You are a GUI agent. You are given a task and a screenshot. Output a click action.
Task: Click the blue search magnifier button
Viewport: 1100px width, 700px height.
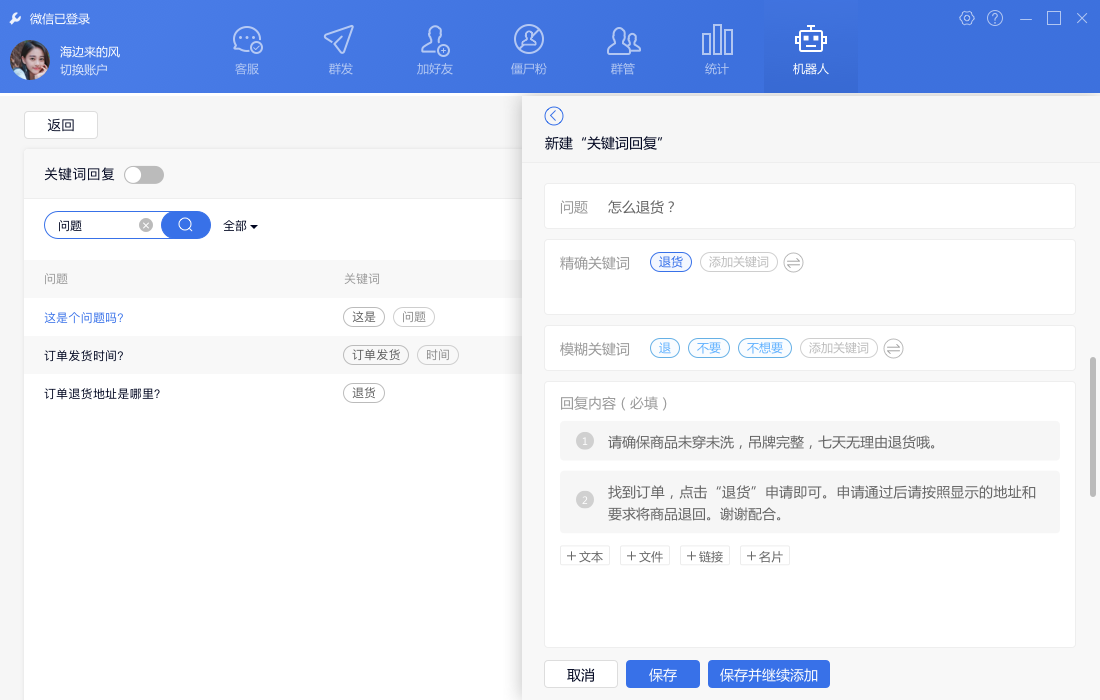coord(186,225)
